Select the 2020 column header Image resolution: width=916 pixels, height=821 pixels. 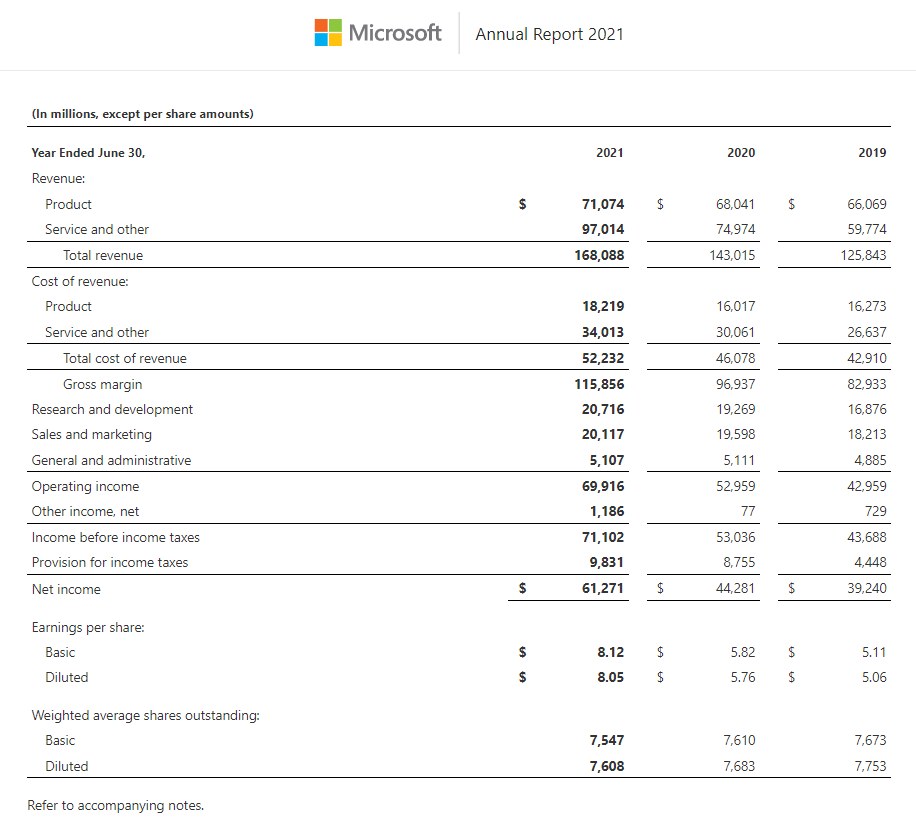[741, 153]
